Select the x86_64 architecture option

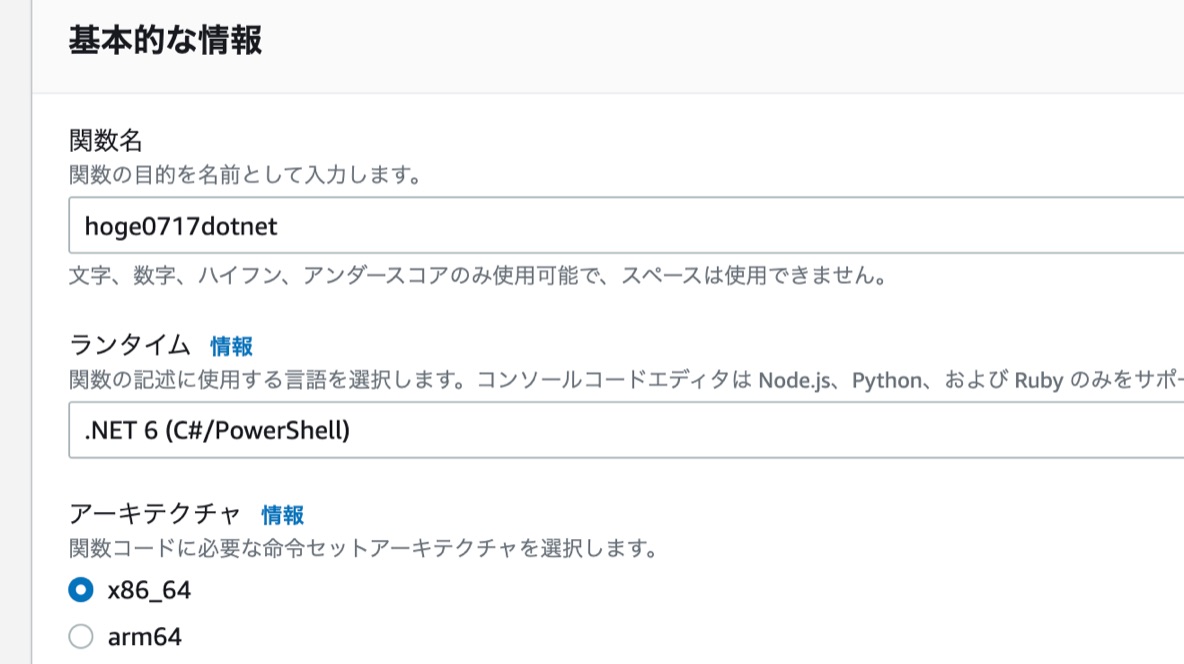coord(79,591)
